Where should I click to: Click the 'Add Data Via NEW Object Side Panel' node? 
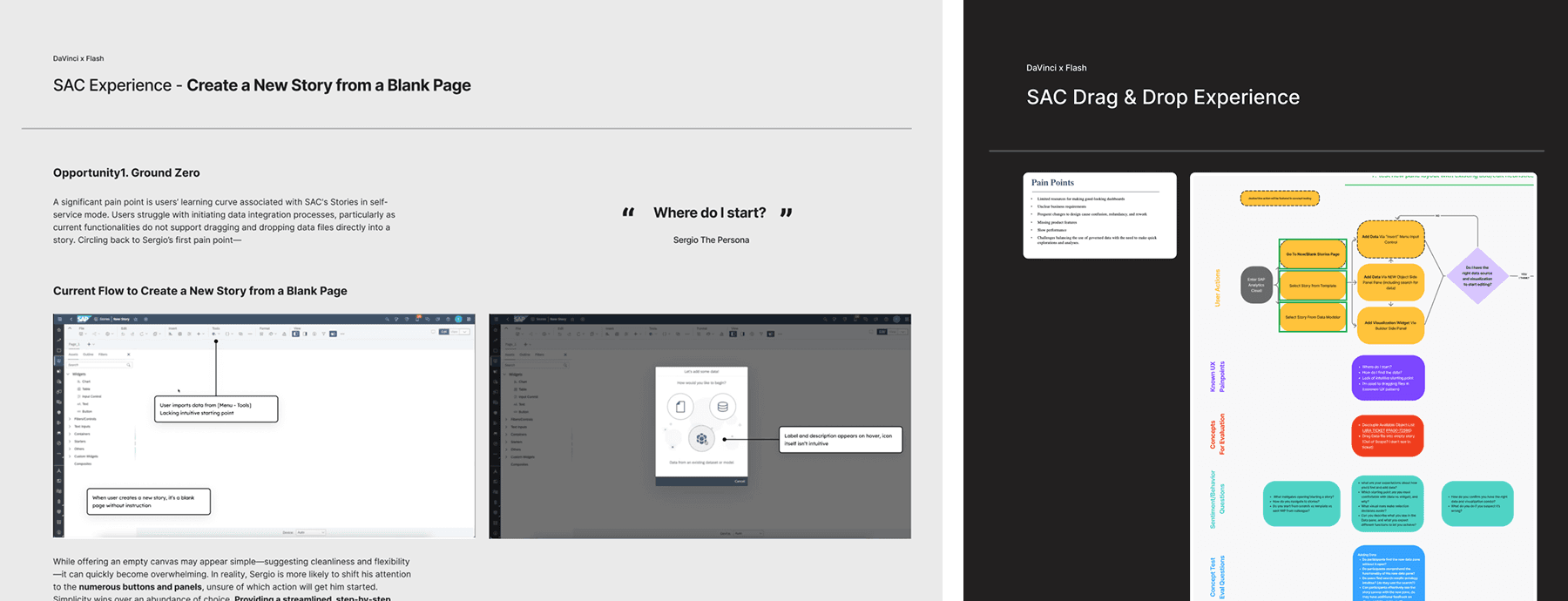(x=1391, y=282)
